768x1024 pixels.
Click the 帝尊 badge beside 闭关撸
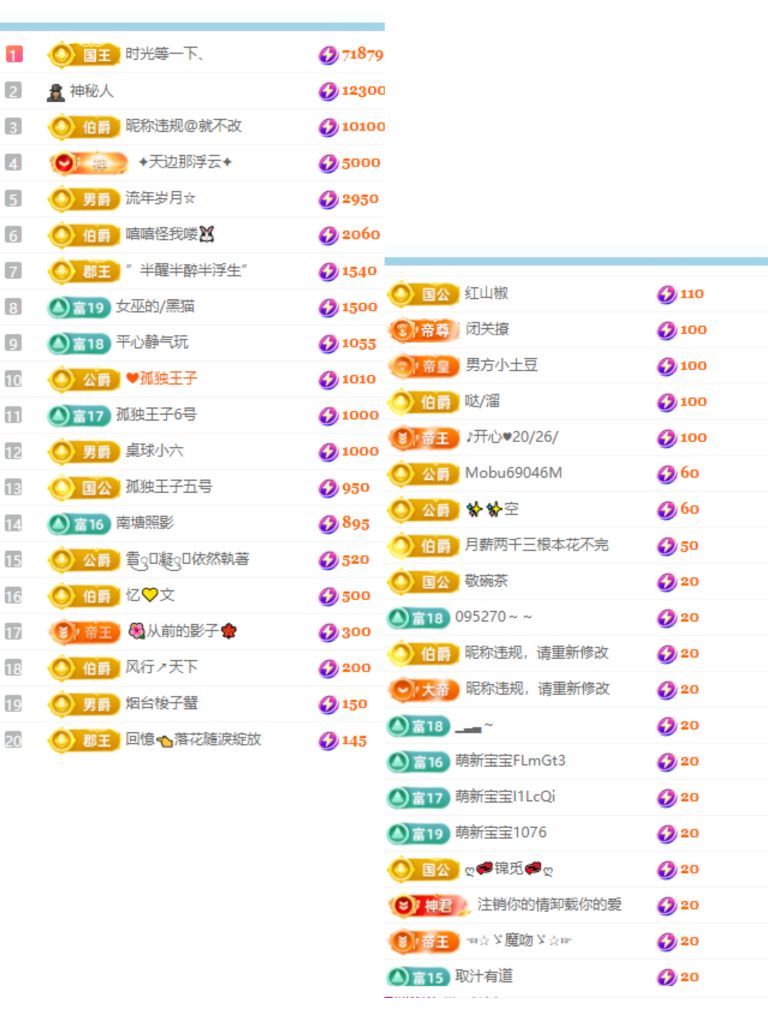pyautogui.click(x=424, y=330)
